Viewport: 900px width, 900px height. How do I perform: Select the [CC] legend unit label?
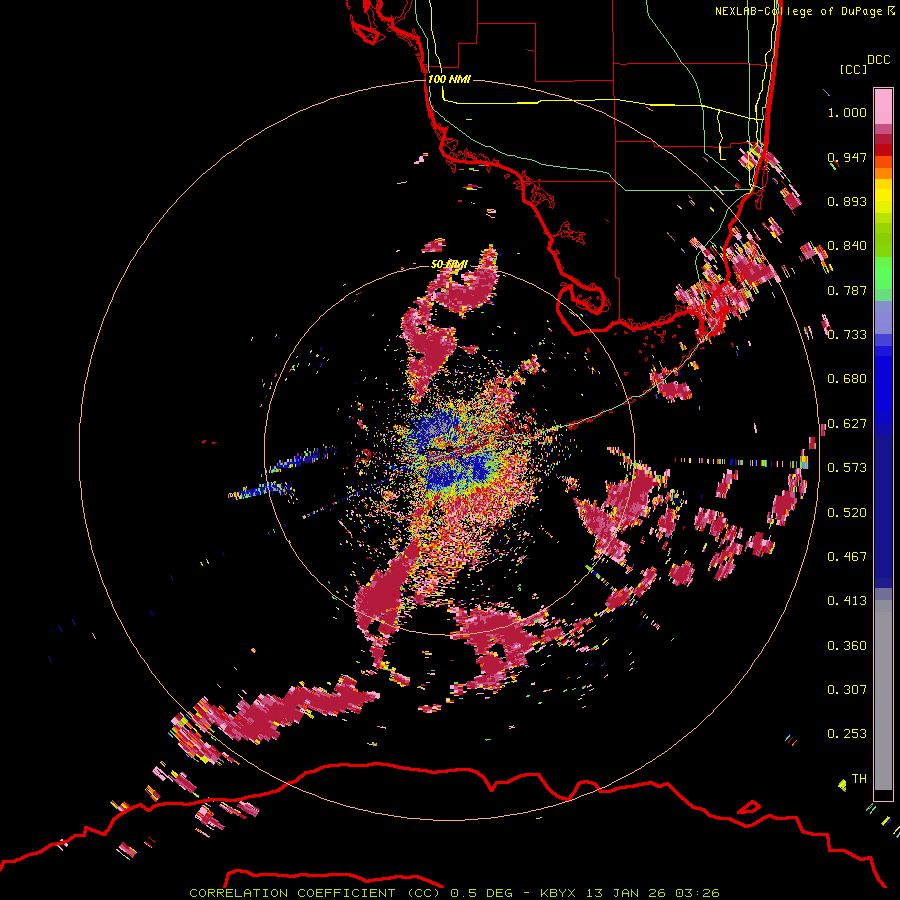[853, 69]
